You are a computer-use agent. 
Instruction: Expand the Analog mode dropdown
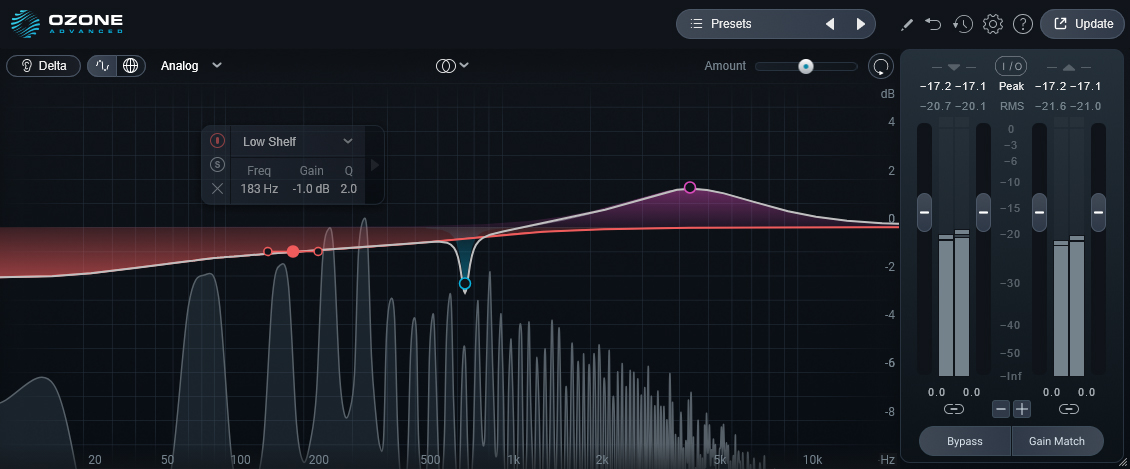[191, 66]
